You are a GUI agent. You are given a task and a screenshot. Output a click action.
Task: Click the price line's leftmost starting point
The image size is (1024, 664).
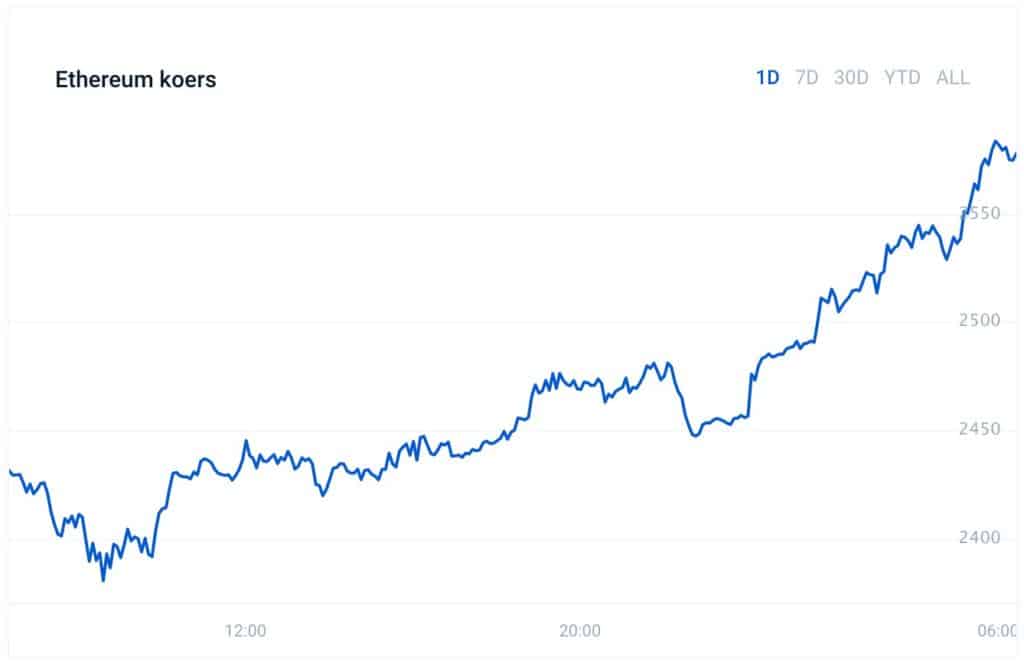[10, 470]
